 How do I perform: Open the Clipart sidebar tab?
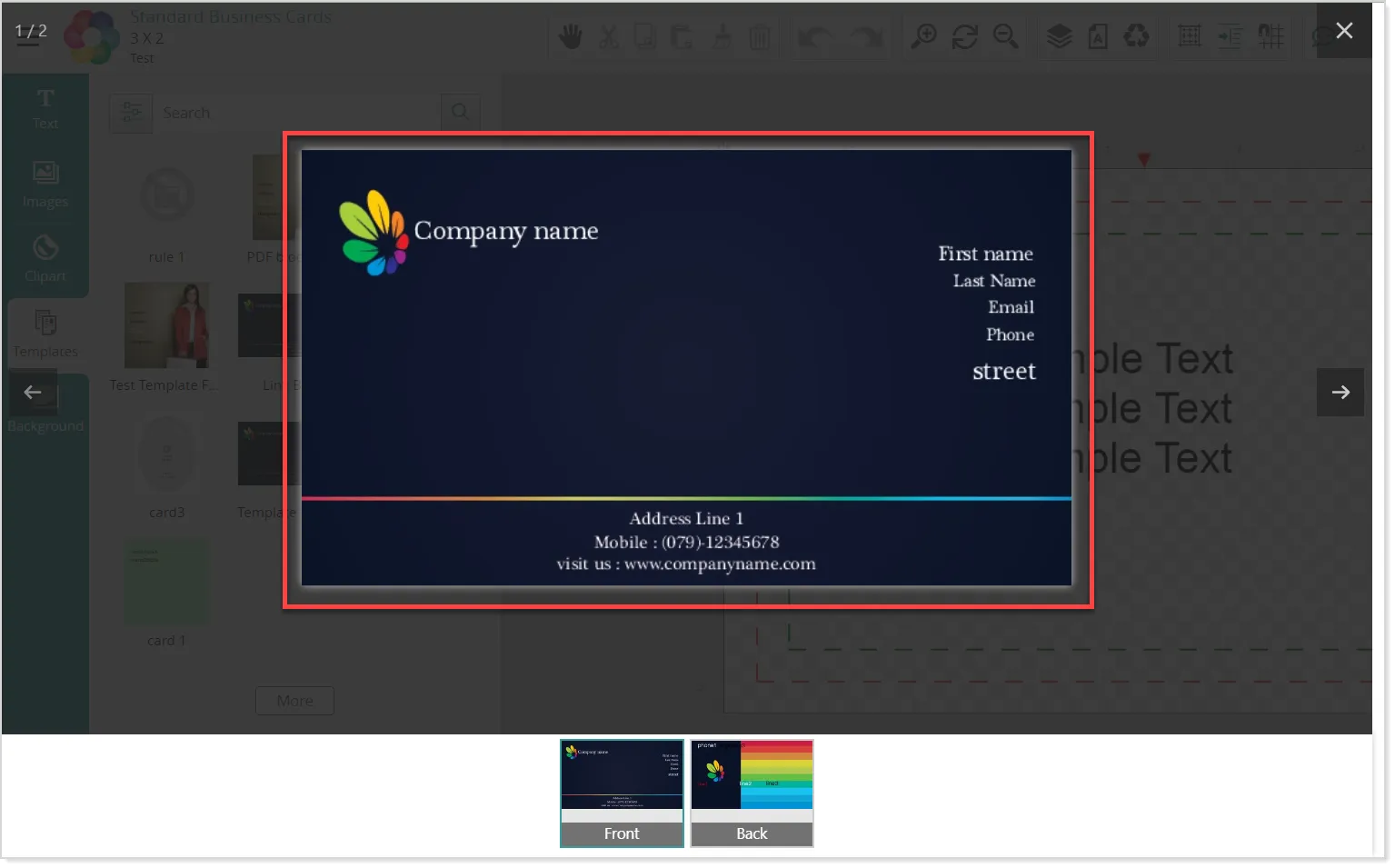[x=45, y=260]
